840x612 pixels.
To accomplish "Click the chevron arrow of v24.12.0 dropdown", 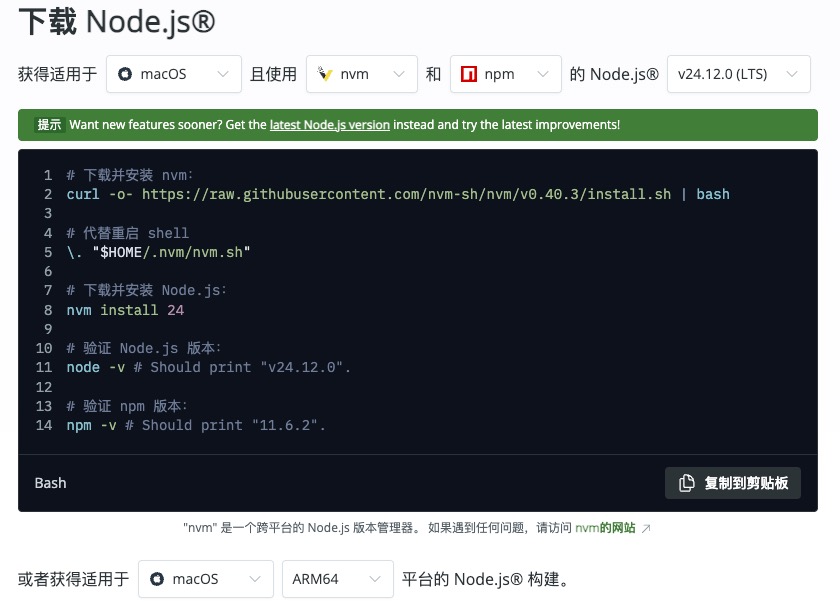I will pyautogui.click(x=792, y=74).
